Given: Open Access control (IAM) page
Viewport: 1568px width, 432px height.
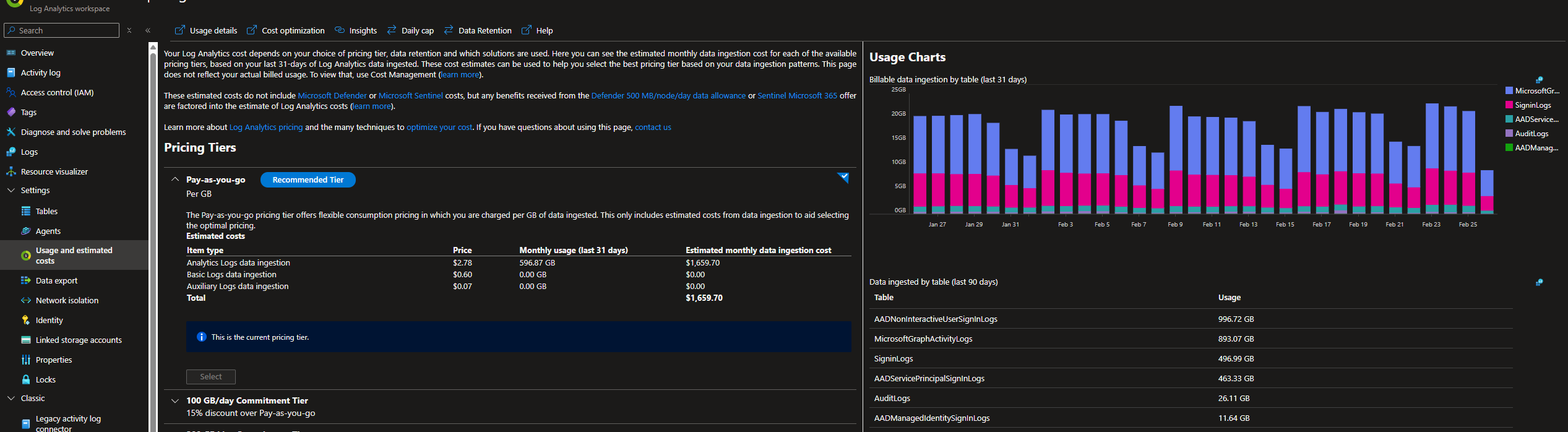Looking at the screenshot, I should click(x=57, y=93).
